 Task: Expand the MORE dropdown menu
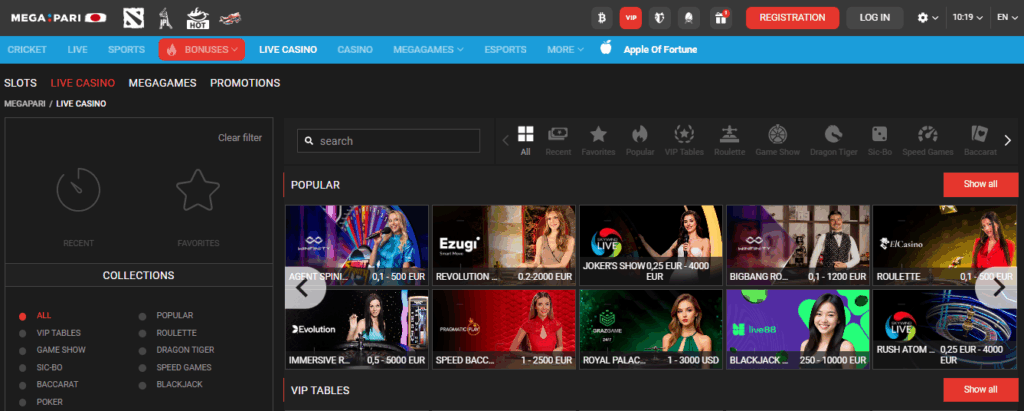coord(566,50)
